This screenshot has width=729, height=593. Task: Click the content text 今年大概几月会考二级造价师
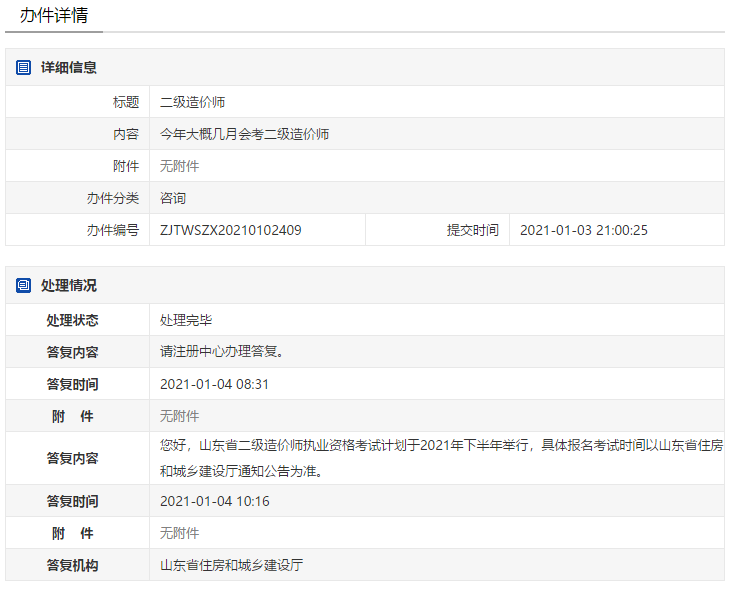[x=245, y=134]
